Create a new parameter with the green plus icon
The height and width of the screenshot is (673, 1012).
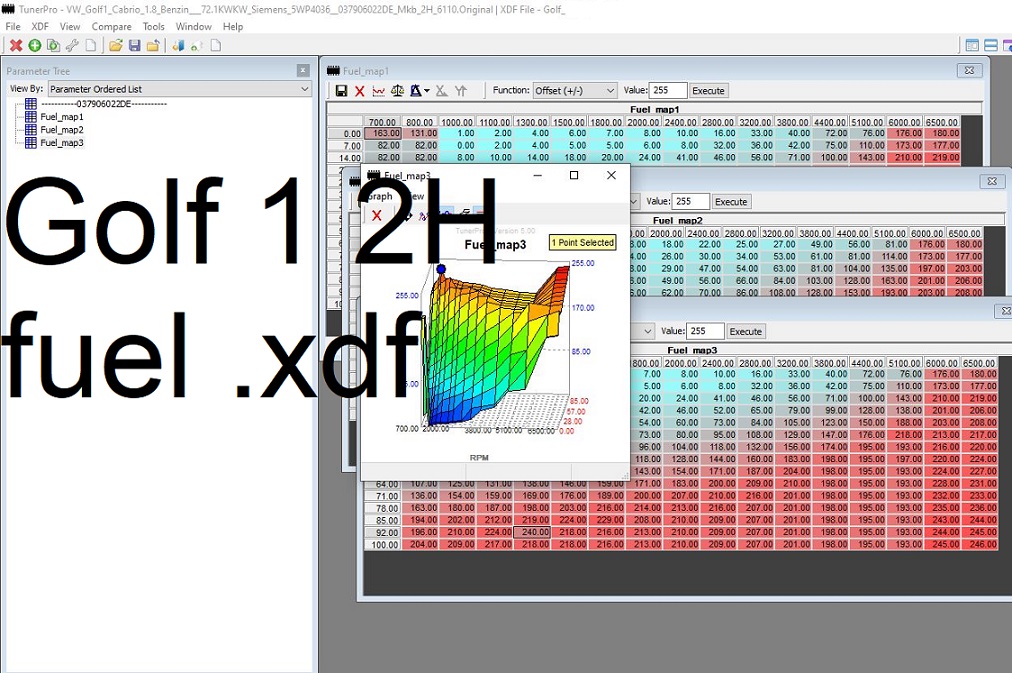click(35, 45)
